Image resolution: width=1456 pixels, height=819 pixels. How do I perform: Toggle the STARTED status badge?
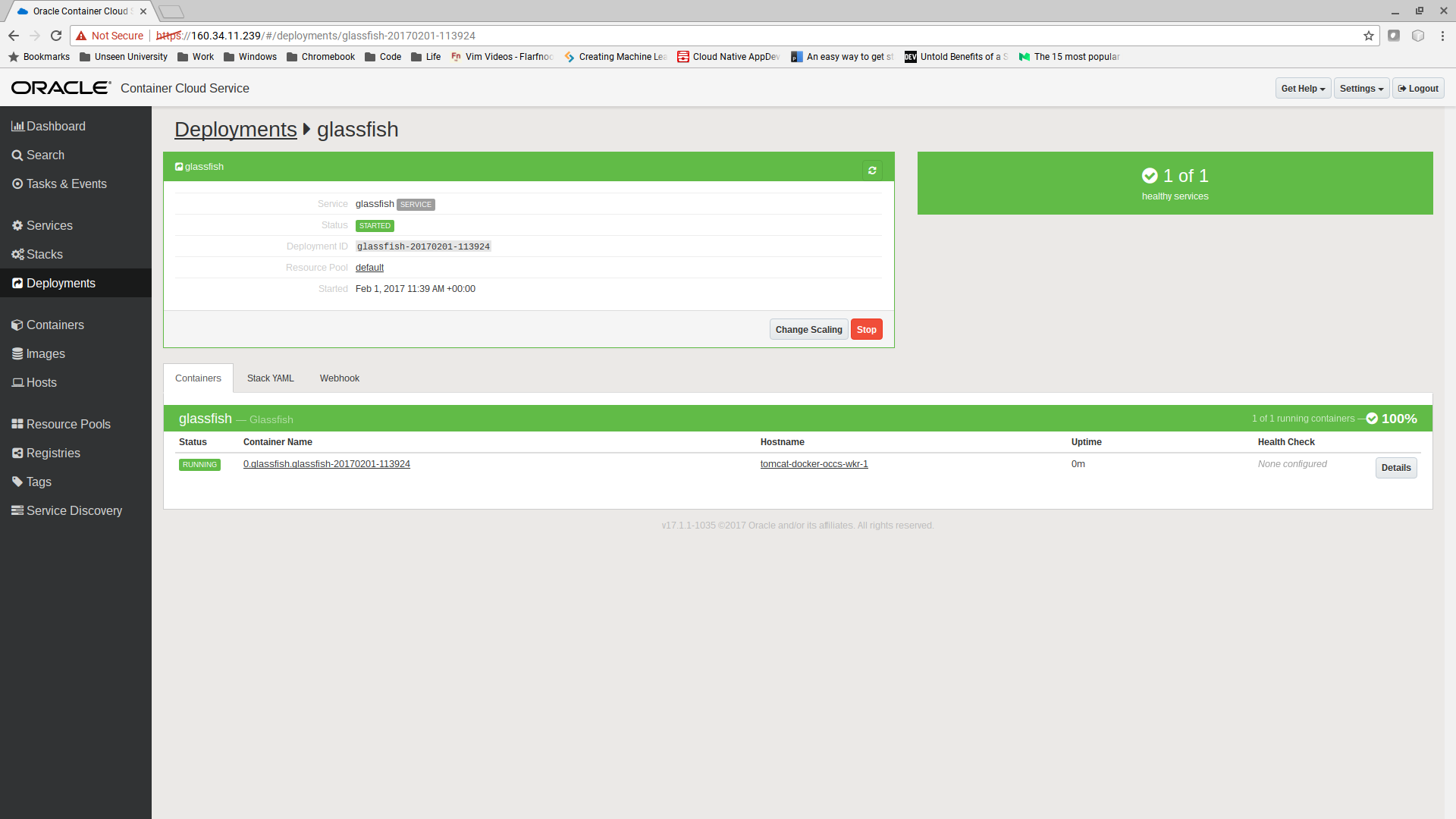point(374,225)
